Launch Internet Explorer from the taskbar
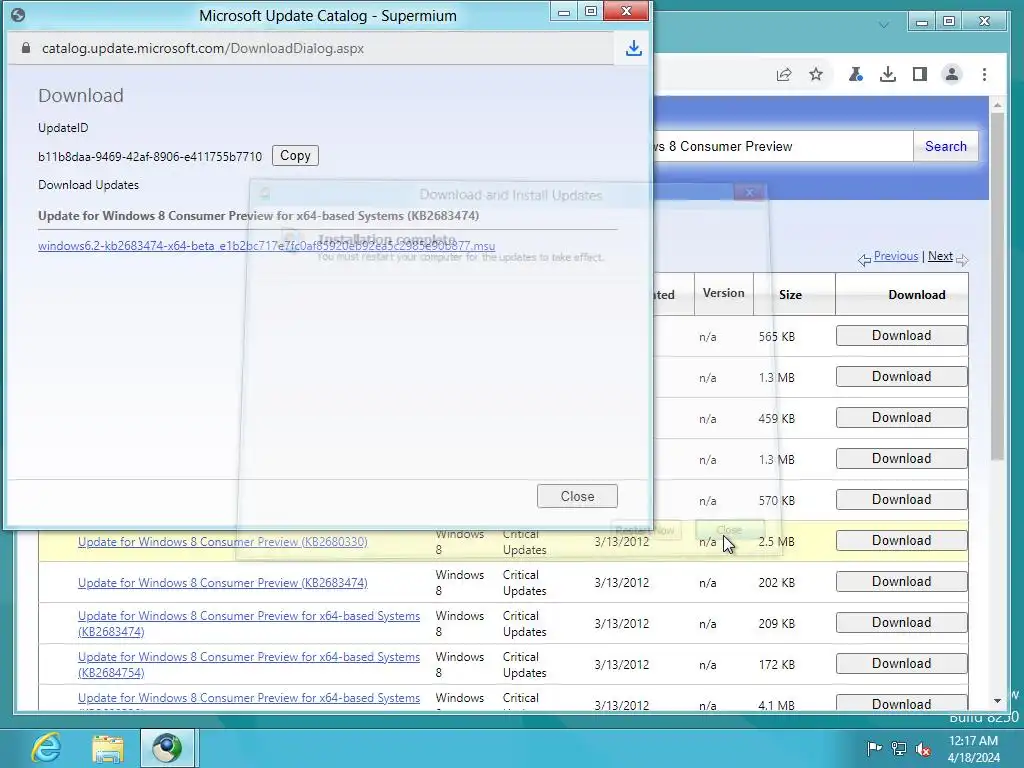The width and height of the screenshot is (1024, 768). click(46, 748)
